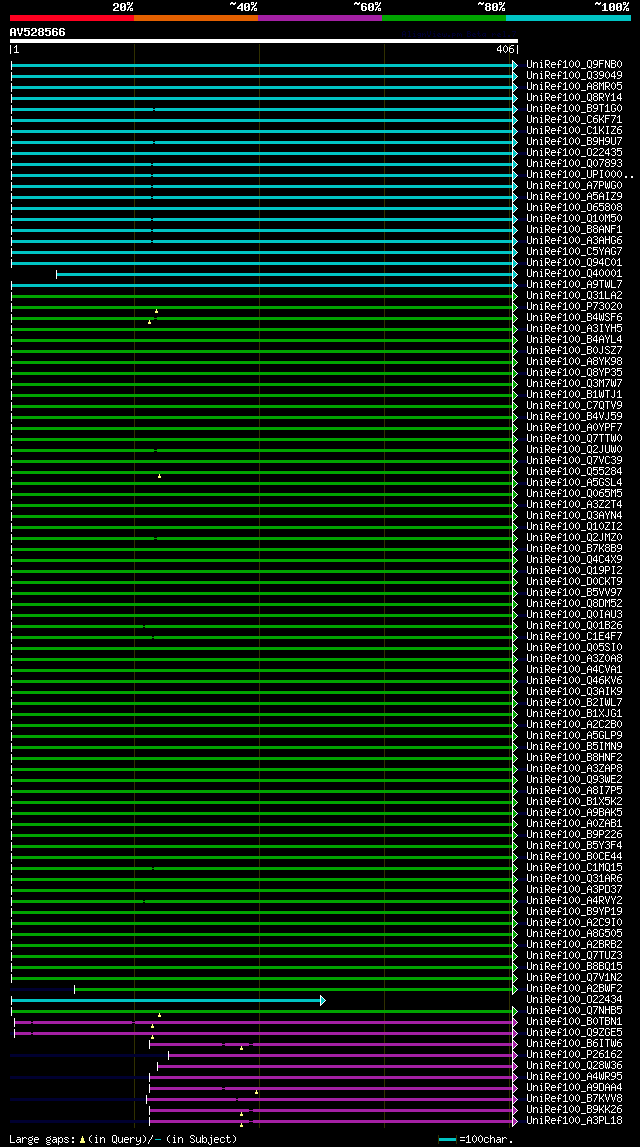Select UniRef100_B1WTJ1 hit
The width and height of the screenshot is (640, 1147).
(x=574, y=394)
